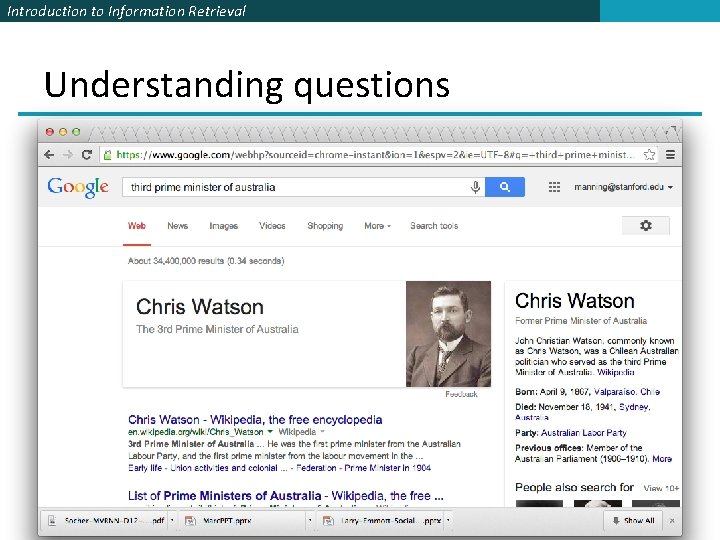Expand the More search options dropdown
The height and width of the screenshot is (540, 720).
[x=377, y=226]
